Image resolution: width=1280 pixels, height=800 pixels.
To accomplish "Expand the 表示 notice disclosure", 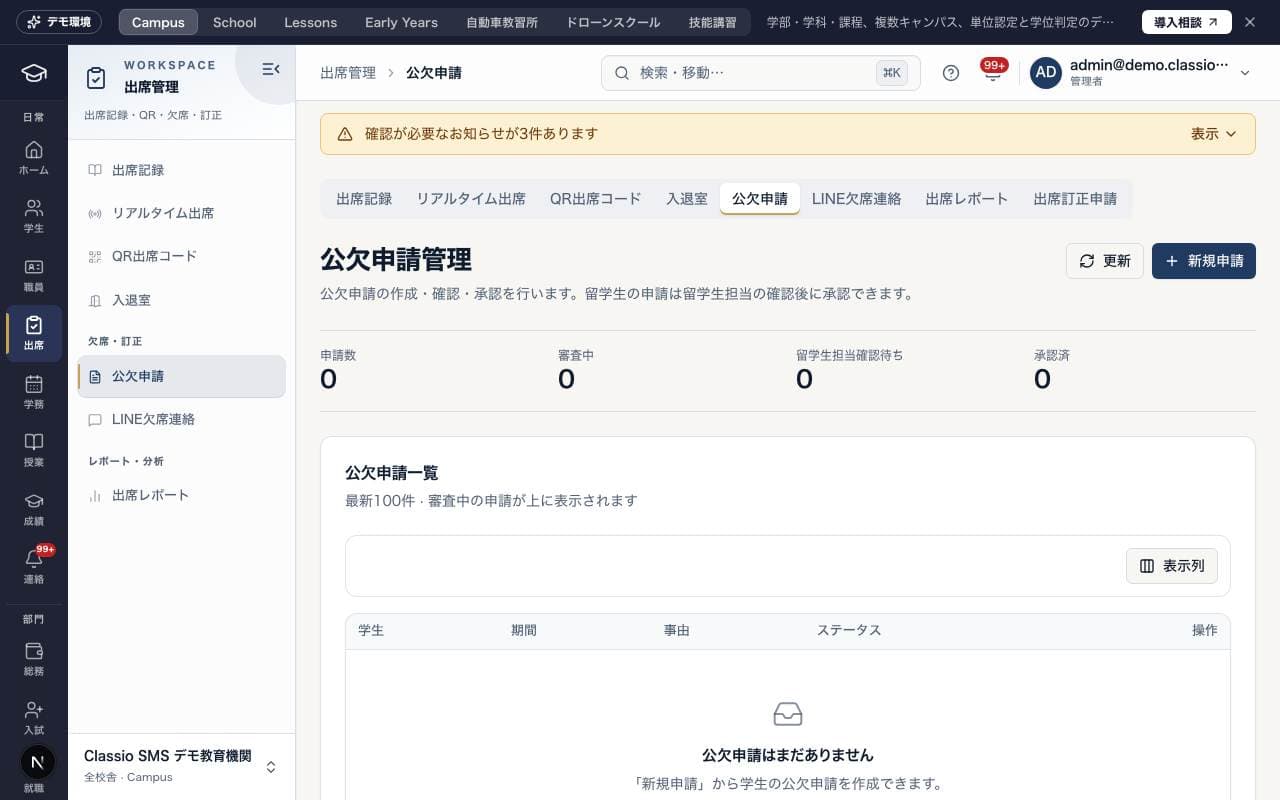I will click(1214, 134).
